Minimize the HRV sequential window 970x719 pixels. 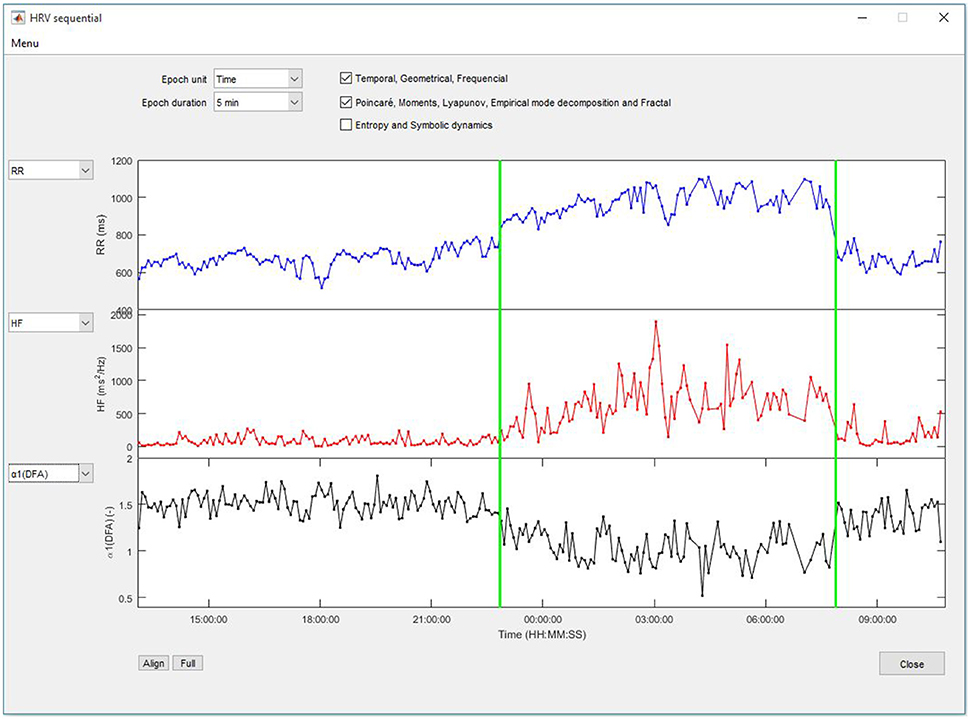(862, 18)
